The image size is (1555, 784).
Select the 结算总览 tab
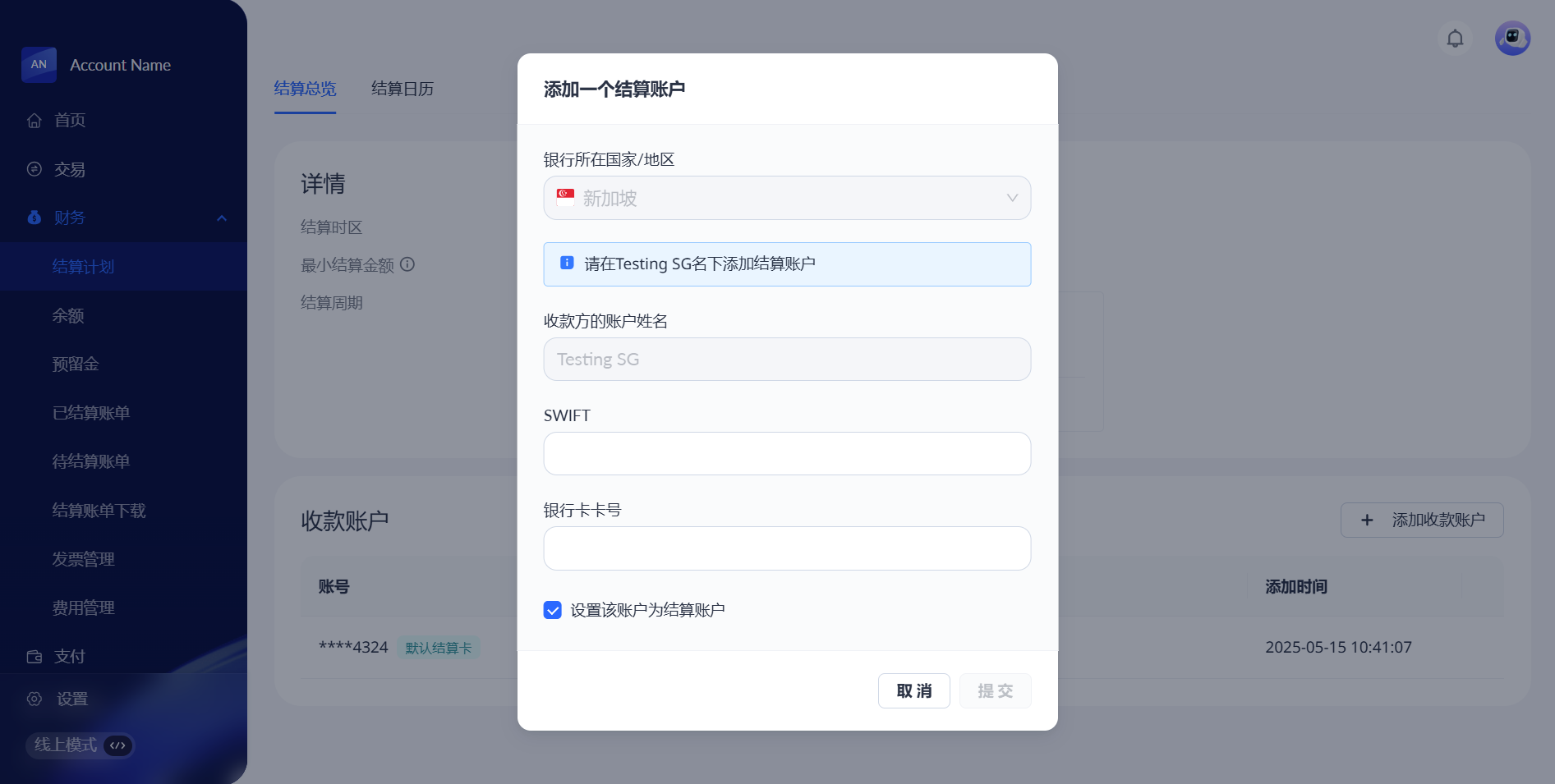tap(305, 89)
